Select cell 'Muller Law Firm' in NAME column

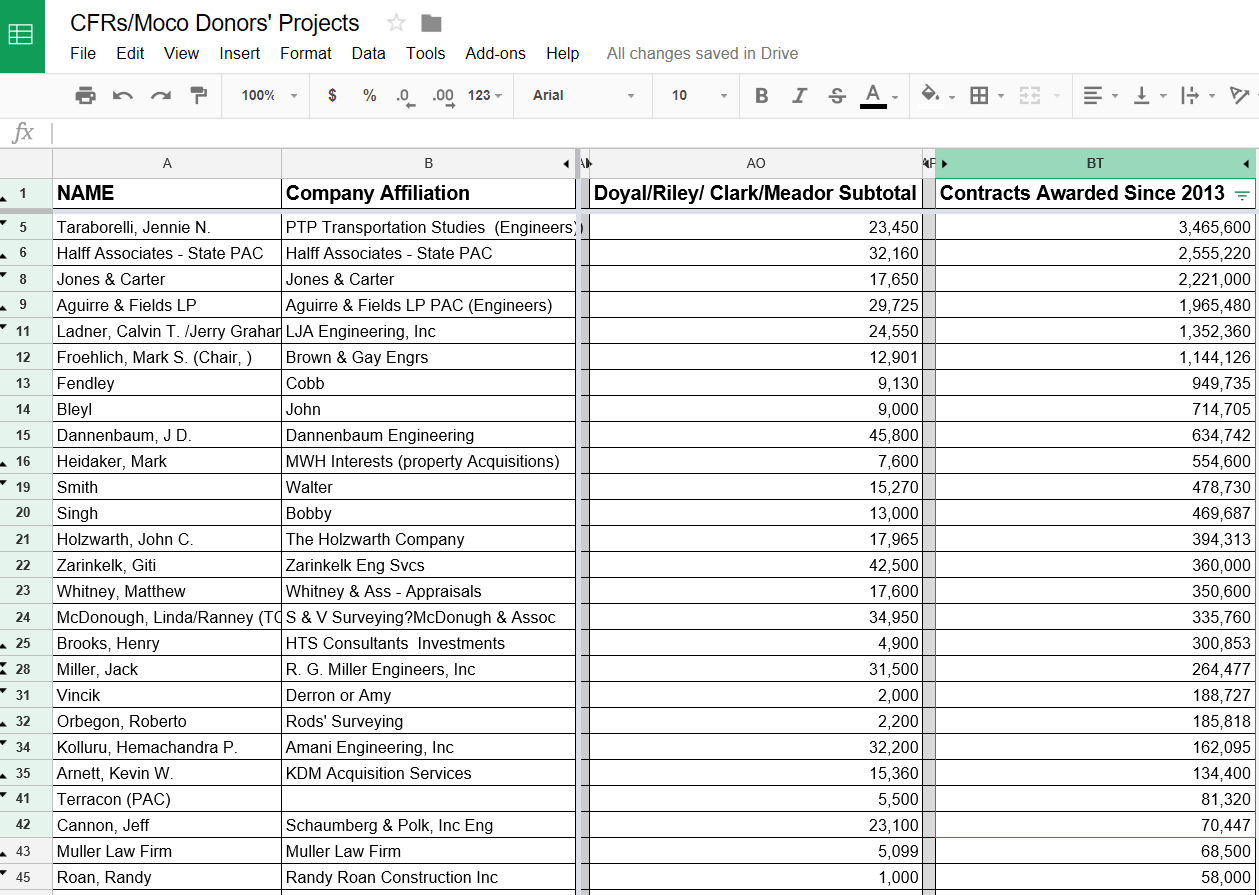(167, 851)
